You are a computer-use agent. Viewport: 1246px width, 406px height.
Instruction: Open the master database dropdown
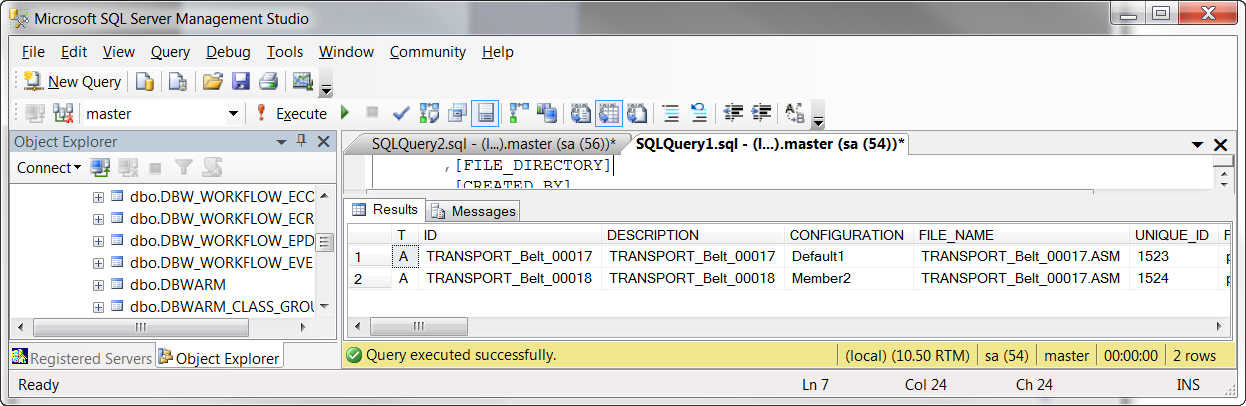(234, 114)
